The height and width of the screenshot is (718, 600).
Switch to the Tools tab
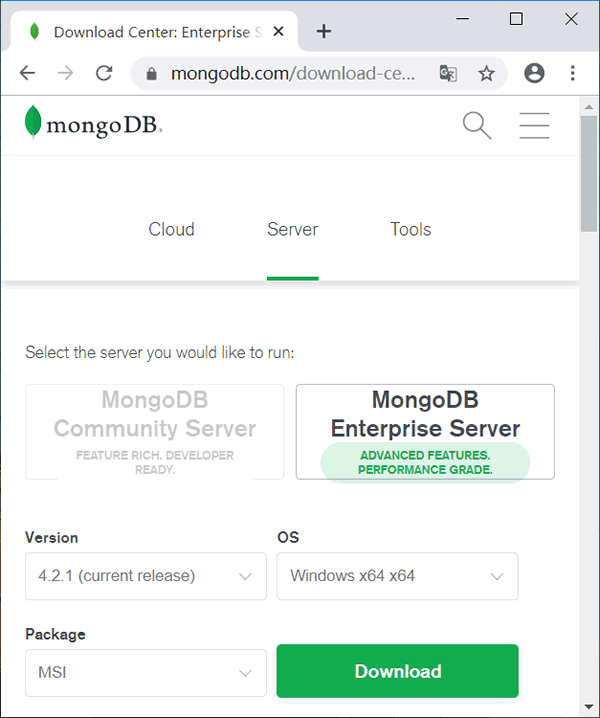point(410,229)
